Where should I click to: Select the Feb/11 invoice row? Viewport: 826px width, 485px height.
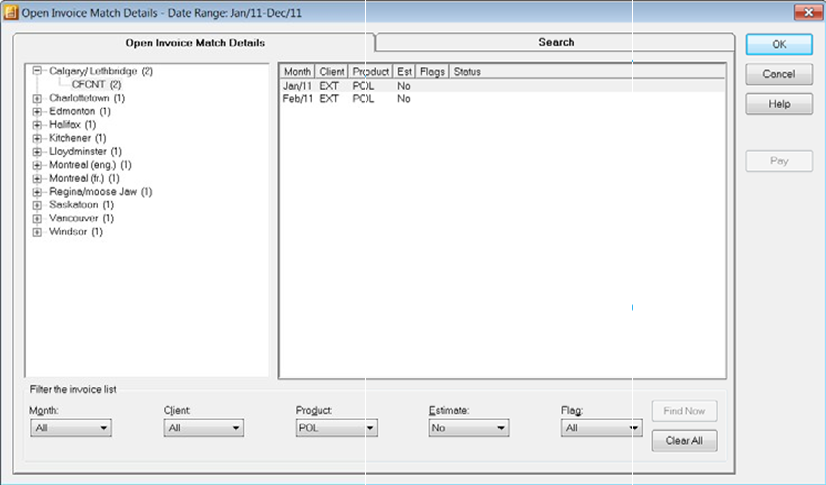(503, 98)
